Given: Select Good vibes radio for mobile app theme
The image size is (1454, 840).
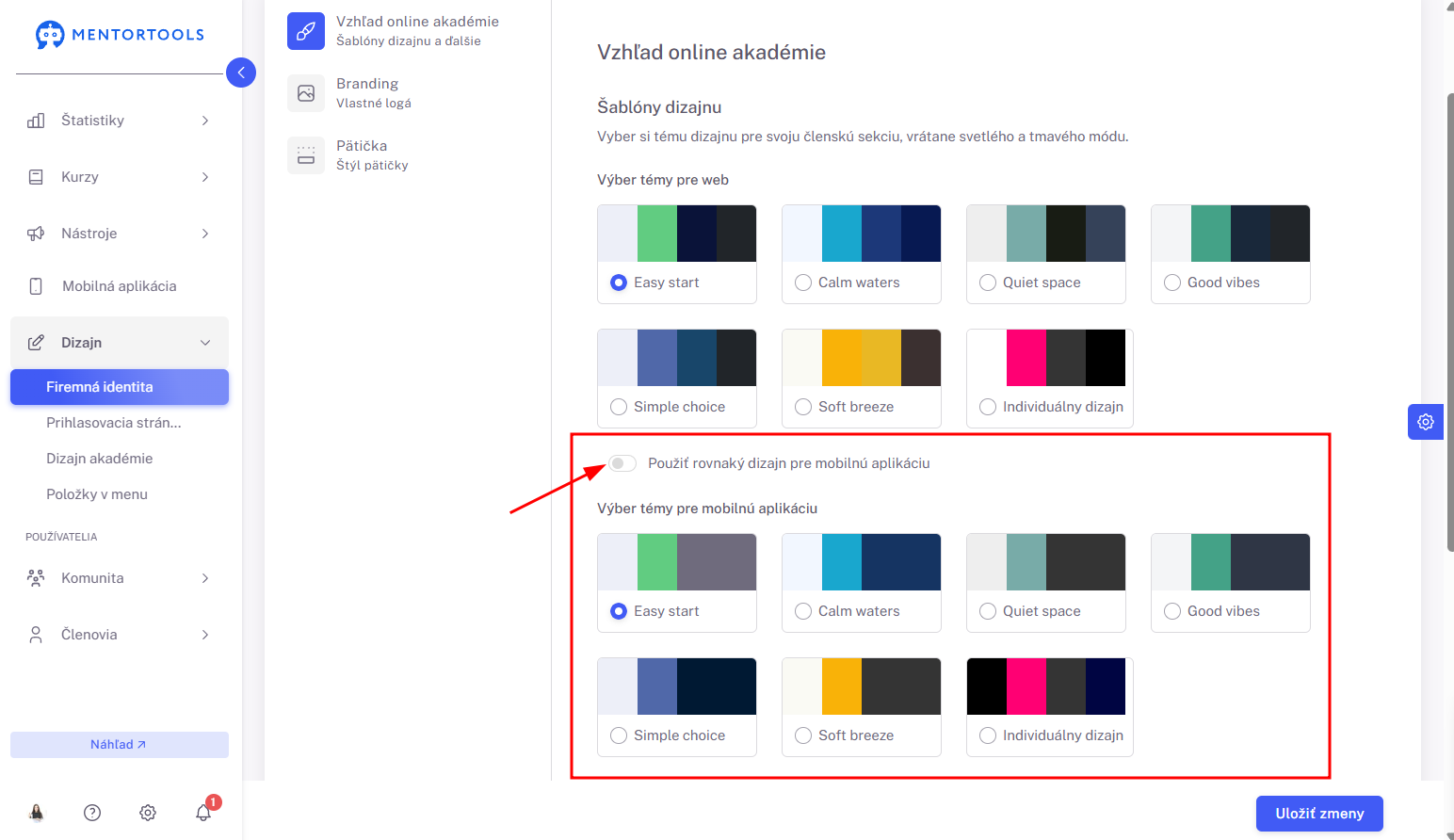Looking at the screenshot, I should [x=1172, y=611].
